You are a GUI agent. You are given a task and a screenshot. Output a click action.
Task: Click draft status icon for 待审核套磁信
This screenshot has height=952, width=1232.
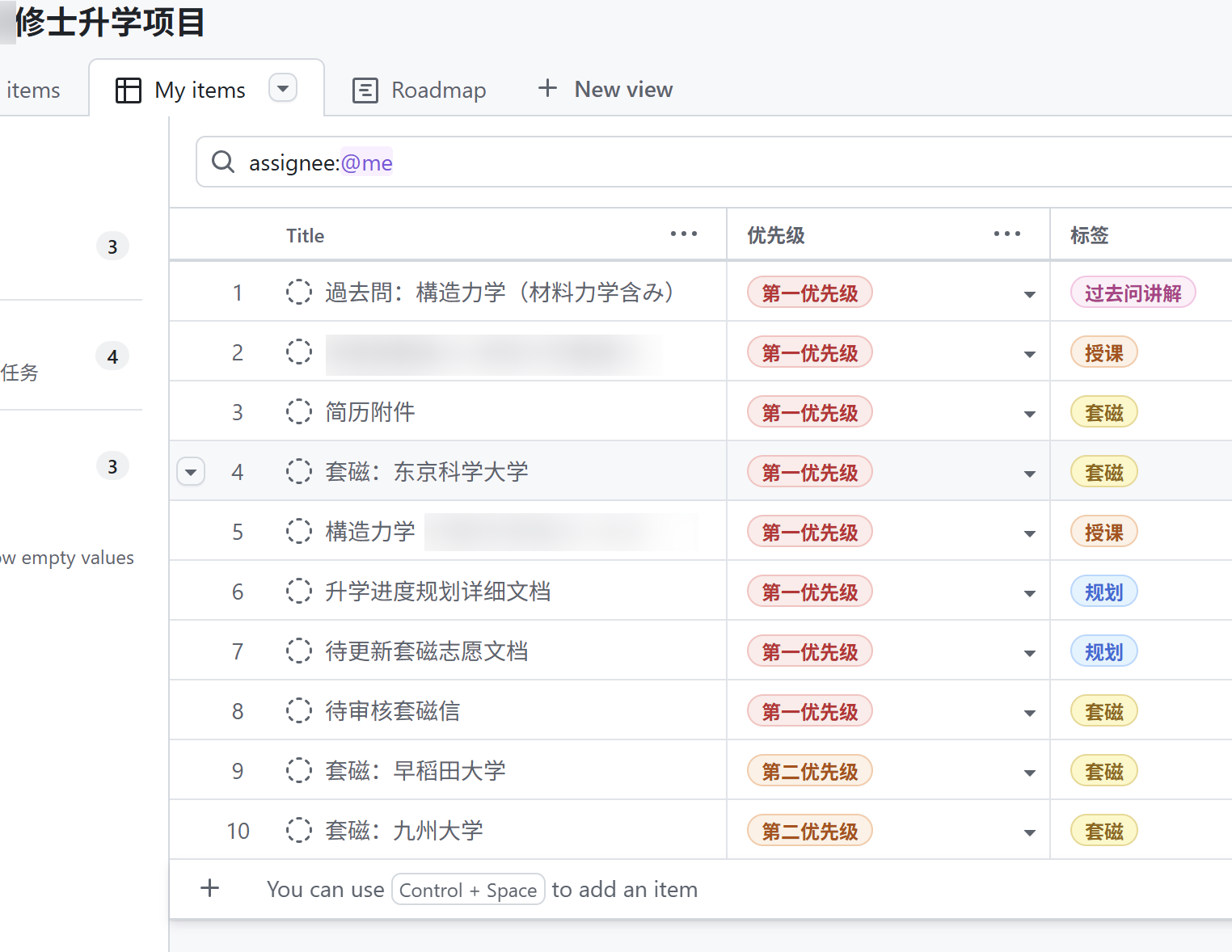click(298, 710)
